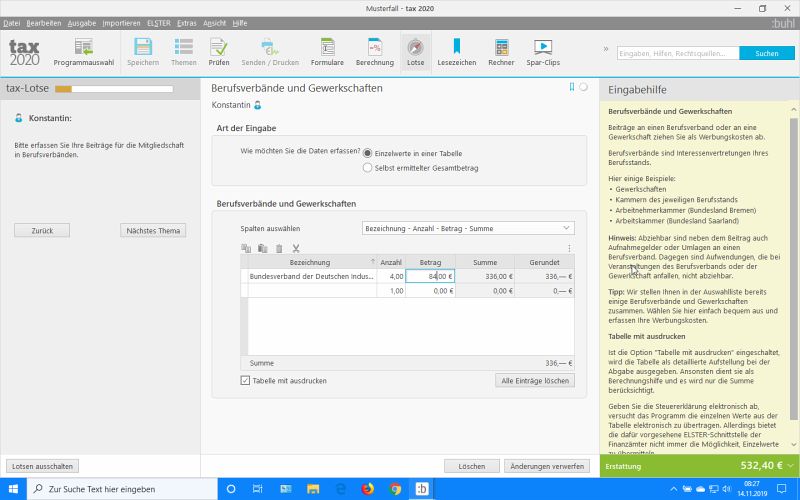This screenshot has height=500, width=800.
Task: Select 'Selbst ermittelter Gesamtbetrag' radio option
Action: click(368, 168)
